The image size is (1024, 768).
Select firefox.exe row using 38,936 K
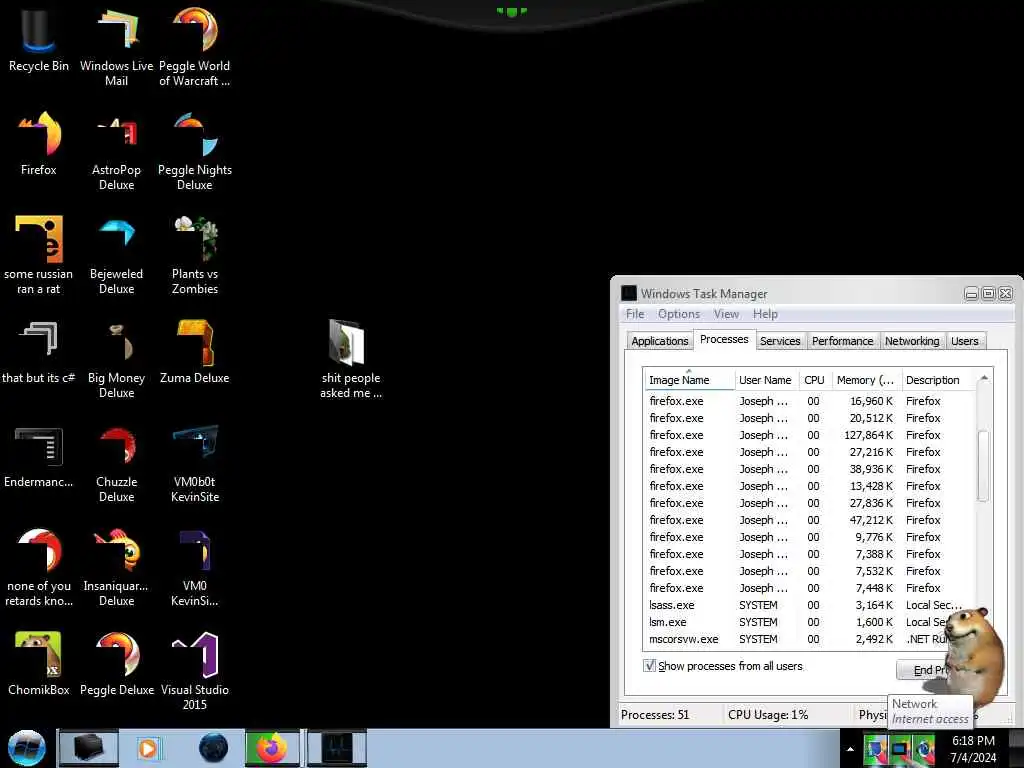click(x=810, y=469)
